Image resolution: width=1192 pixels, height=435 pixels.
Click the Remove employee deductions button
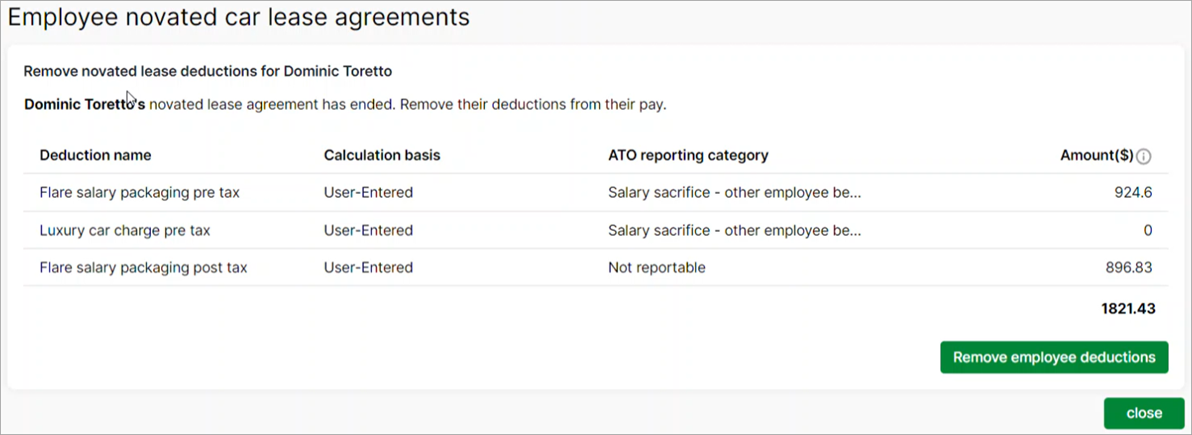pos(1053,357)
